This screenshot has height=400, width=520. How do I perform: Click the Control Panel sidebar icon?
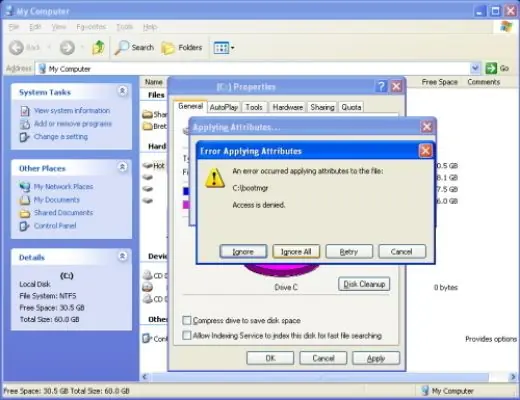(x=24, y=226)
